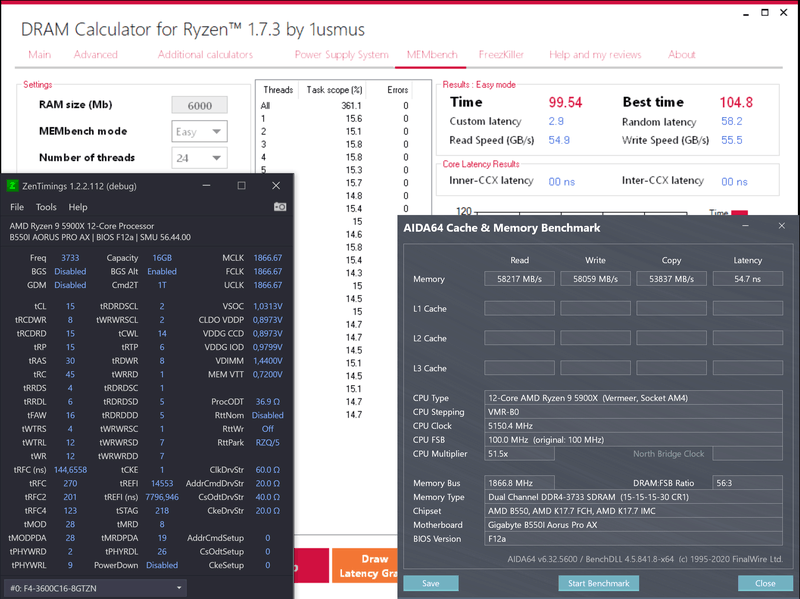
Task: Open the Help menu in ZenTimings
Action: coord(78,207)
